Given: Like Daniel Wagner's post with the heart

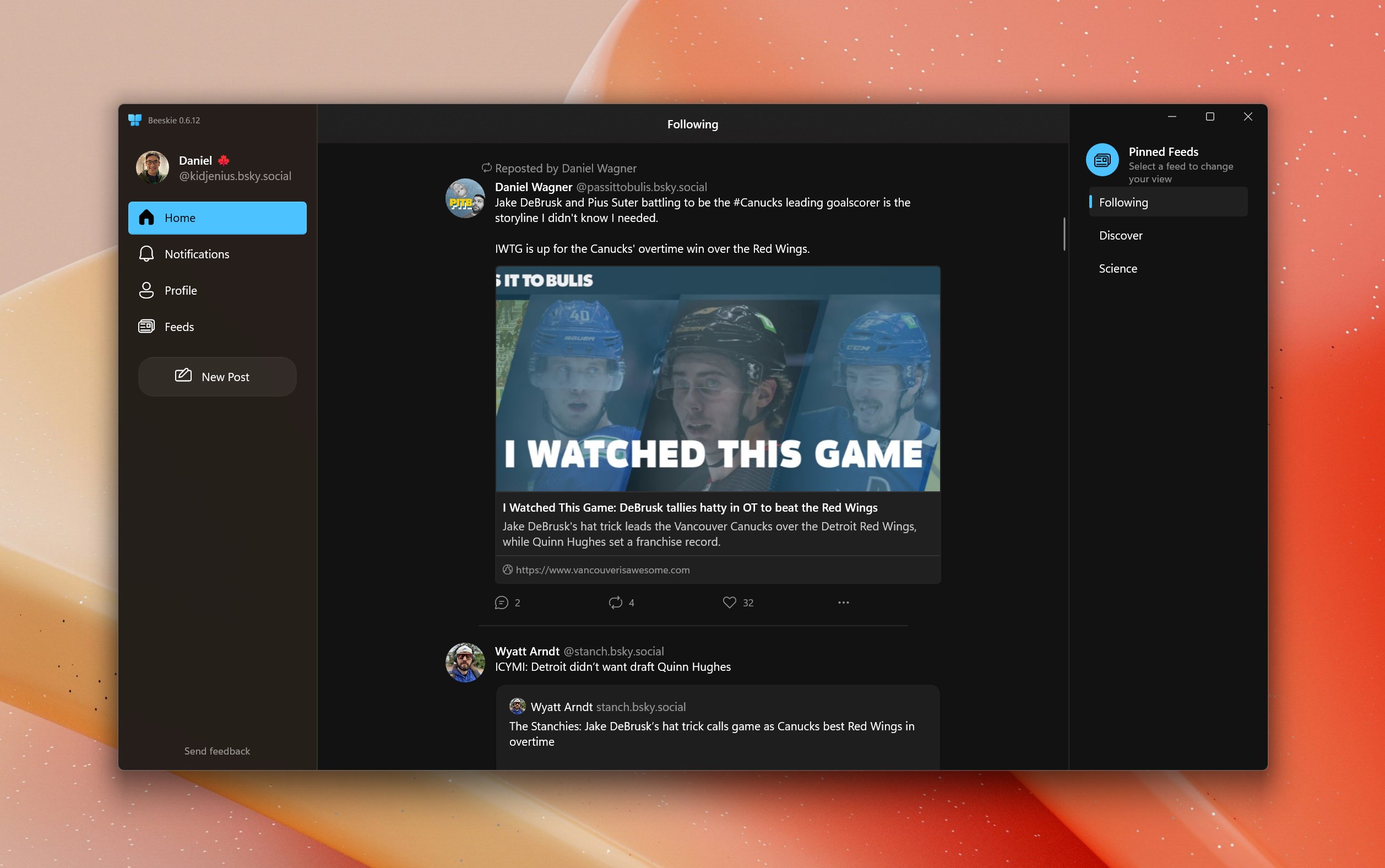Looking at the screenshot, I should tap(729, 602).
